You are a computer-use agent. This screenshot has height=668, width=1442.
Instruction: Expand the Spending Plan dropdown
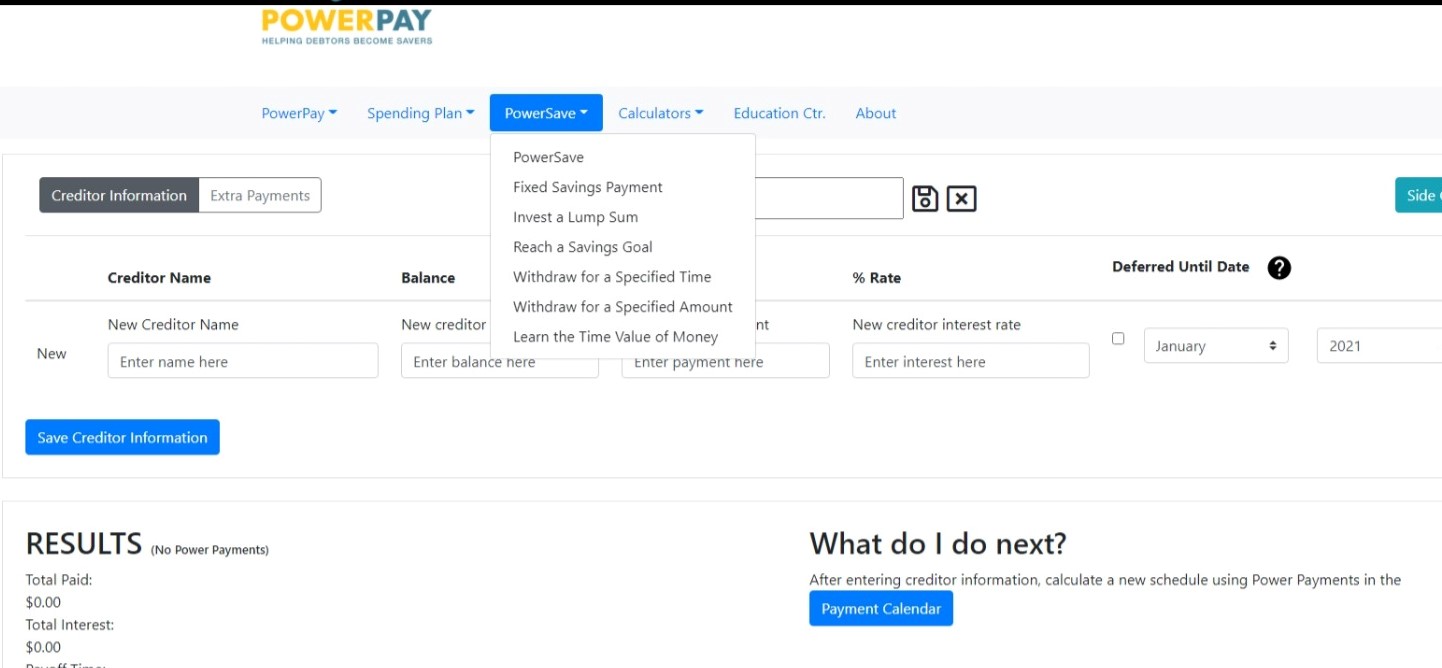click(421, 113)
